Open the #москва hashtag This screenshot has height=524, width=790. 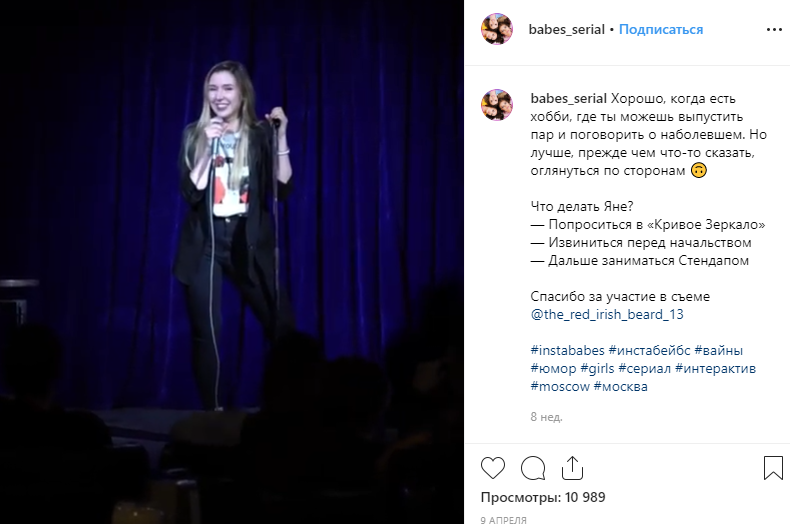(621, 386)
